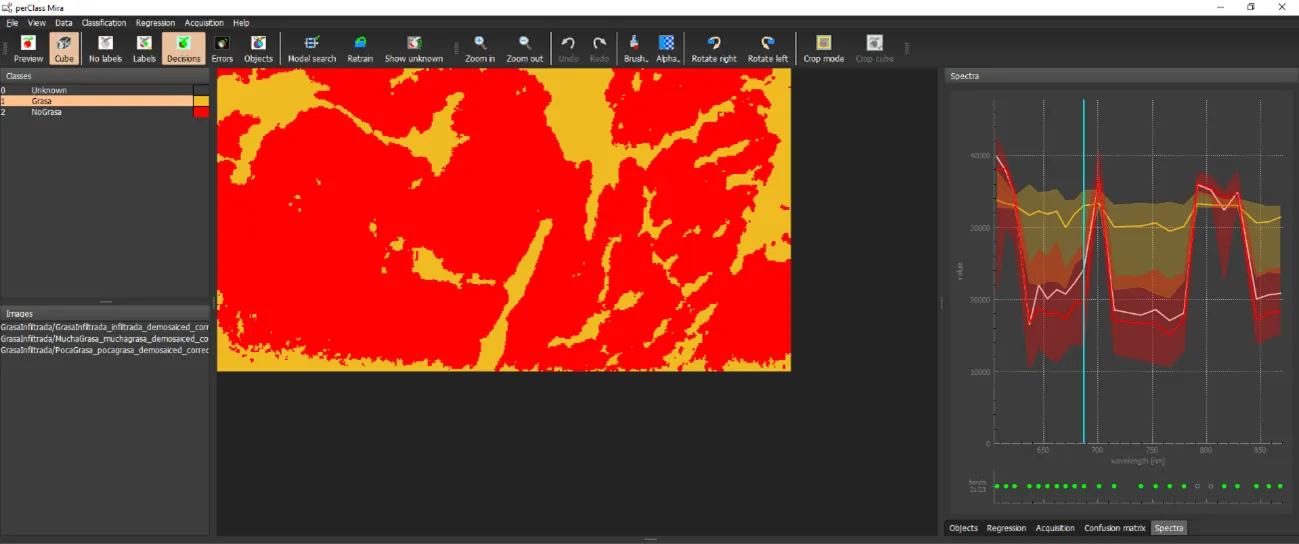
Task: Open the Classification menu
Action: [x=104, y=23]
